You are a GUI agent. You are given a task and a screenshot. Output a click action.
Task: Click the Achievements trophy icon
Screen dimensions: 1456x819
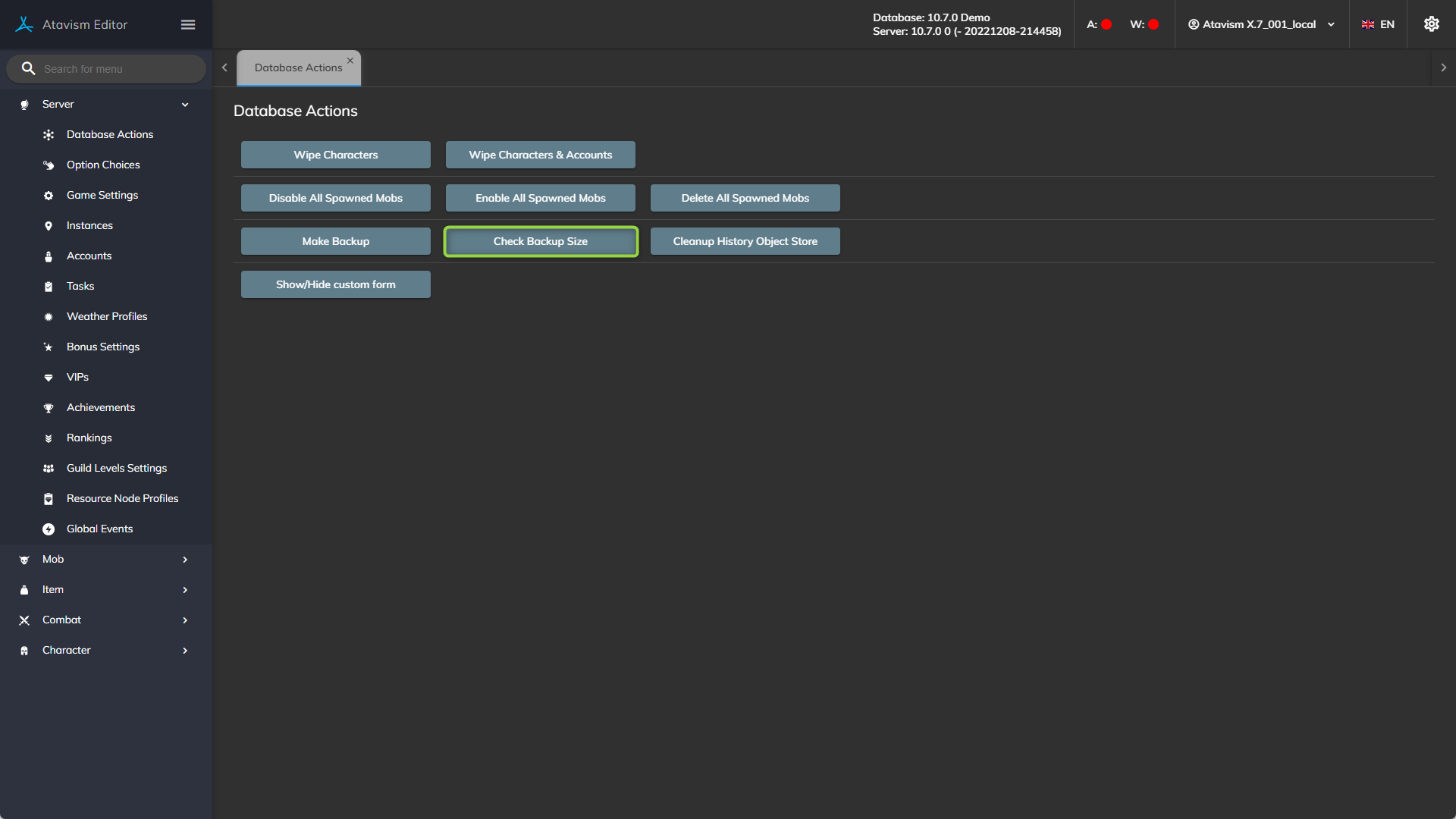(x=49, y=408)
